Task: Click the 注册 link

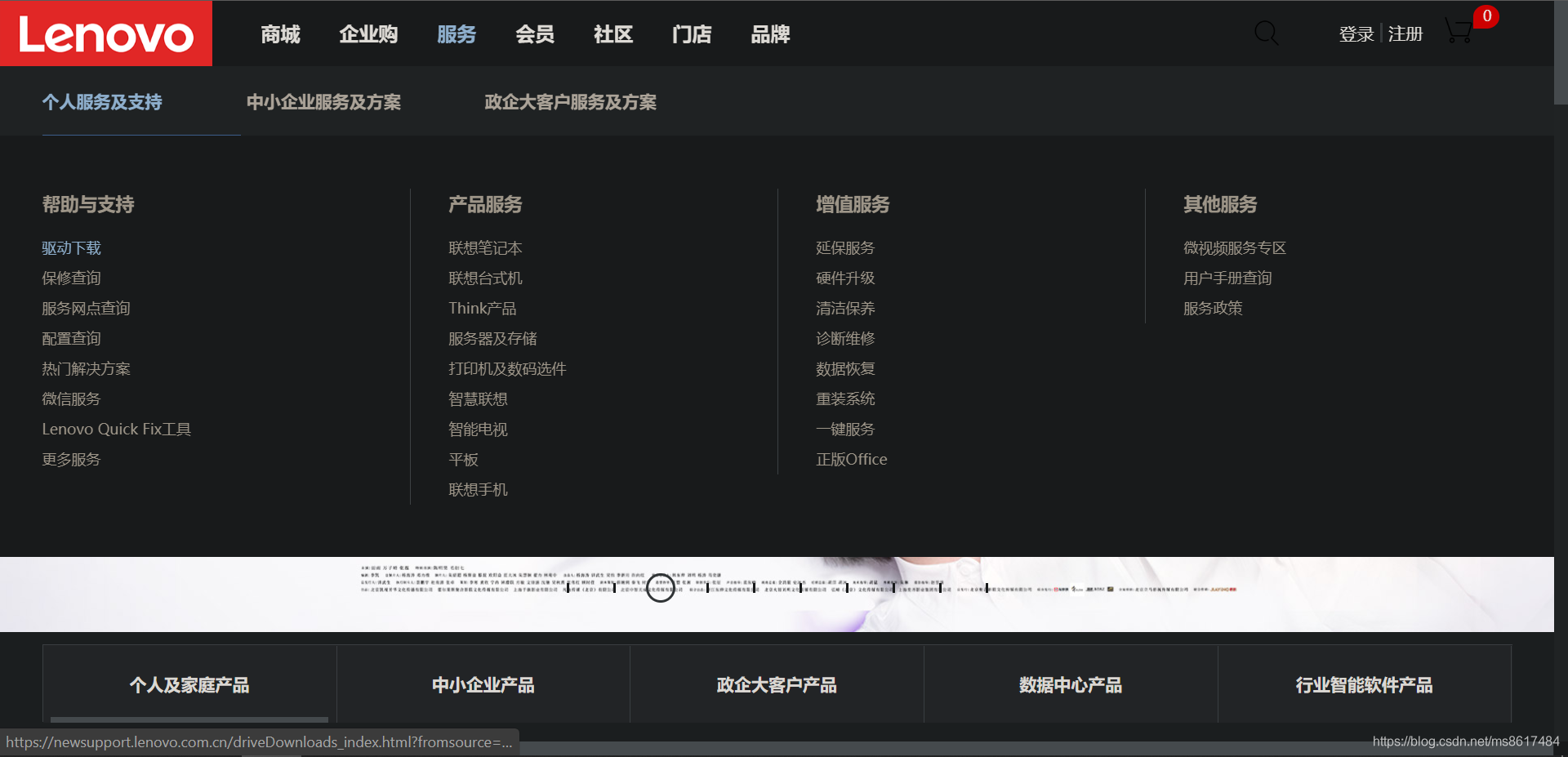Action: tap(1405, 34)
